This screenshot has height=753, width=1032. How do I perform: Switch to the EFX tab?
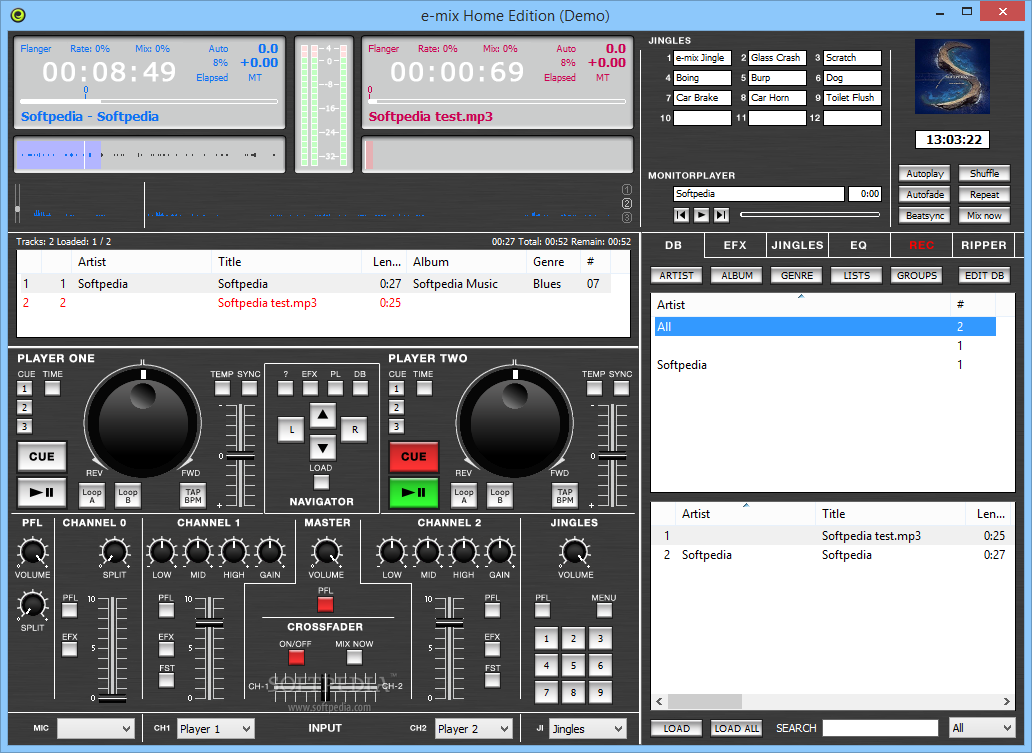(735, 245)
